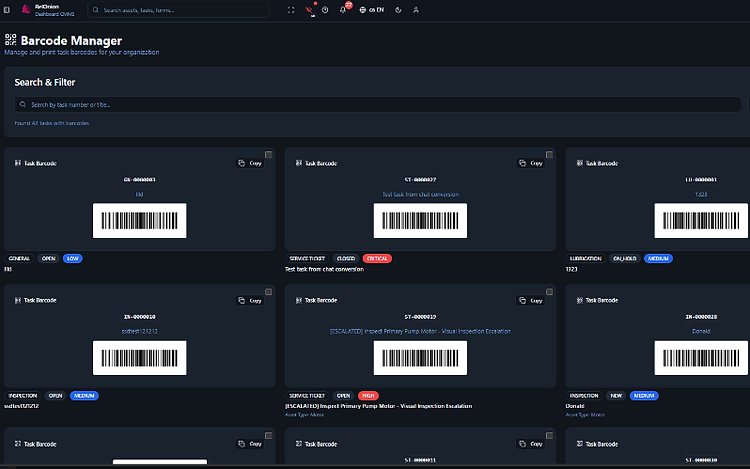Copy the ST-0000011 barcode
The width and height of the screenshot is (750, 469).
[531, 444]
